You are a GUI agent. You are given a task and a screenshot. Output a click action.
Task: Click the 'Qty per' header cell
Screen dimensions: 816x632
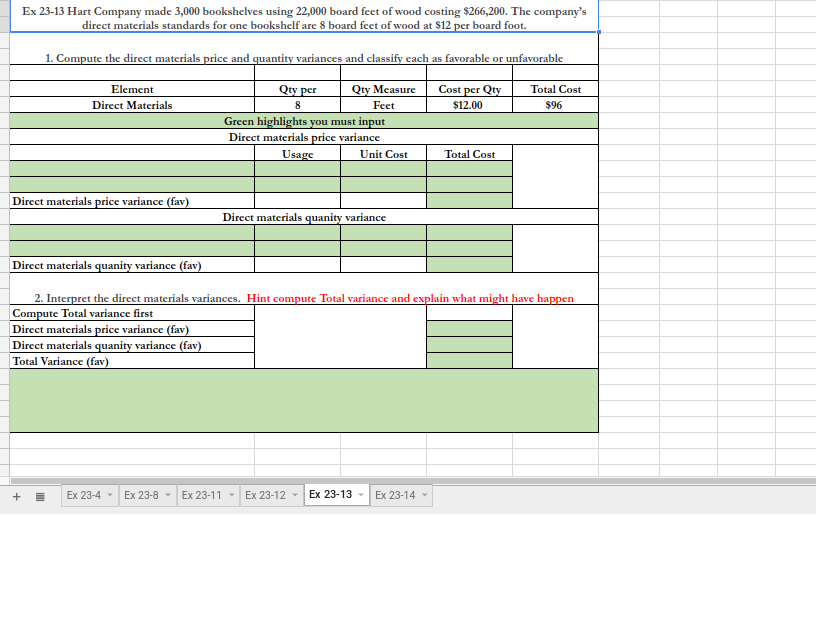click(x=298, y=89)
